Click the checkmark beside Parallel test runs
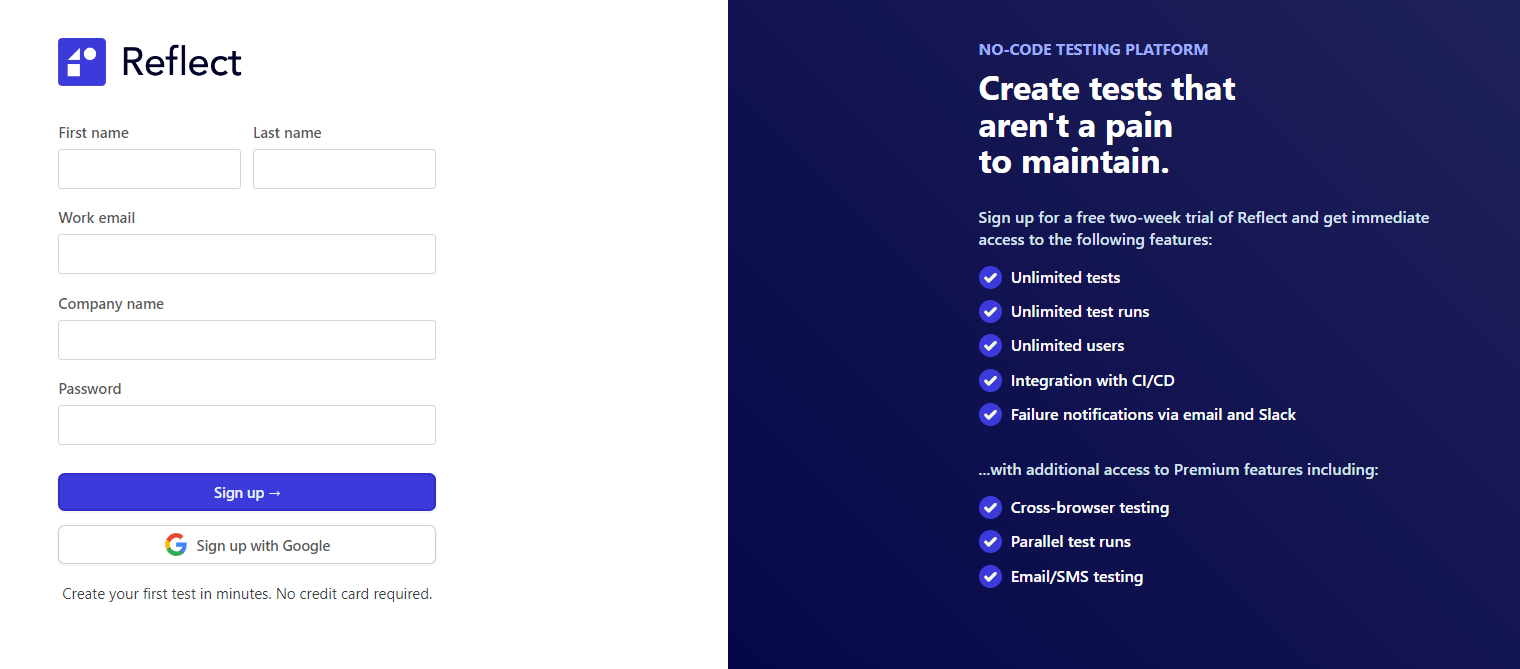Viewport: 1520px width, 669px height. click(x=990, y=541)
